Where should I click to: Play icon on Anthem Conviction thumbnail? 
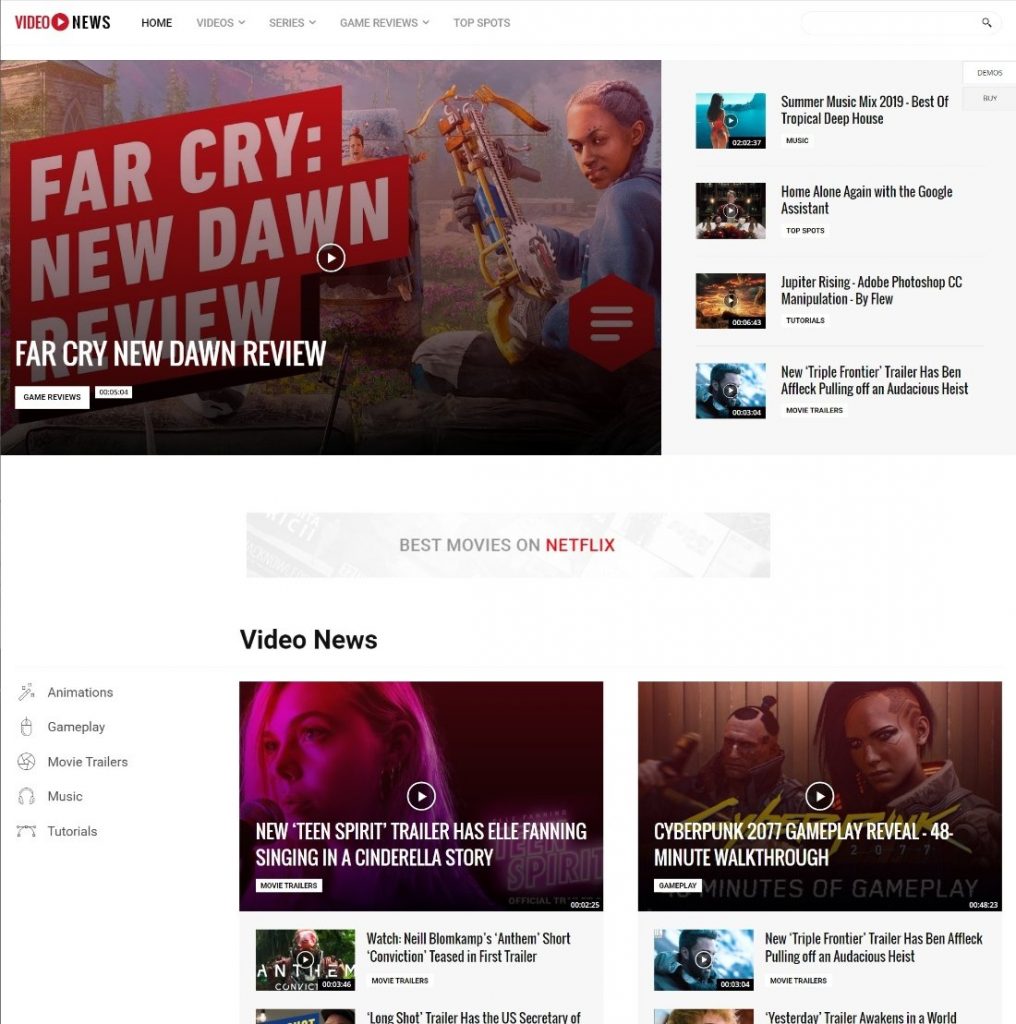pyautogui.click(x=305, y=959)
